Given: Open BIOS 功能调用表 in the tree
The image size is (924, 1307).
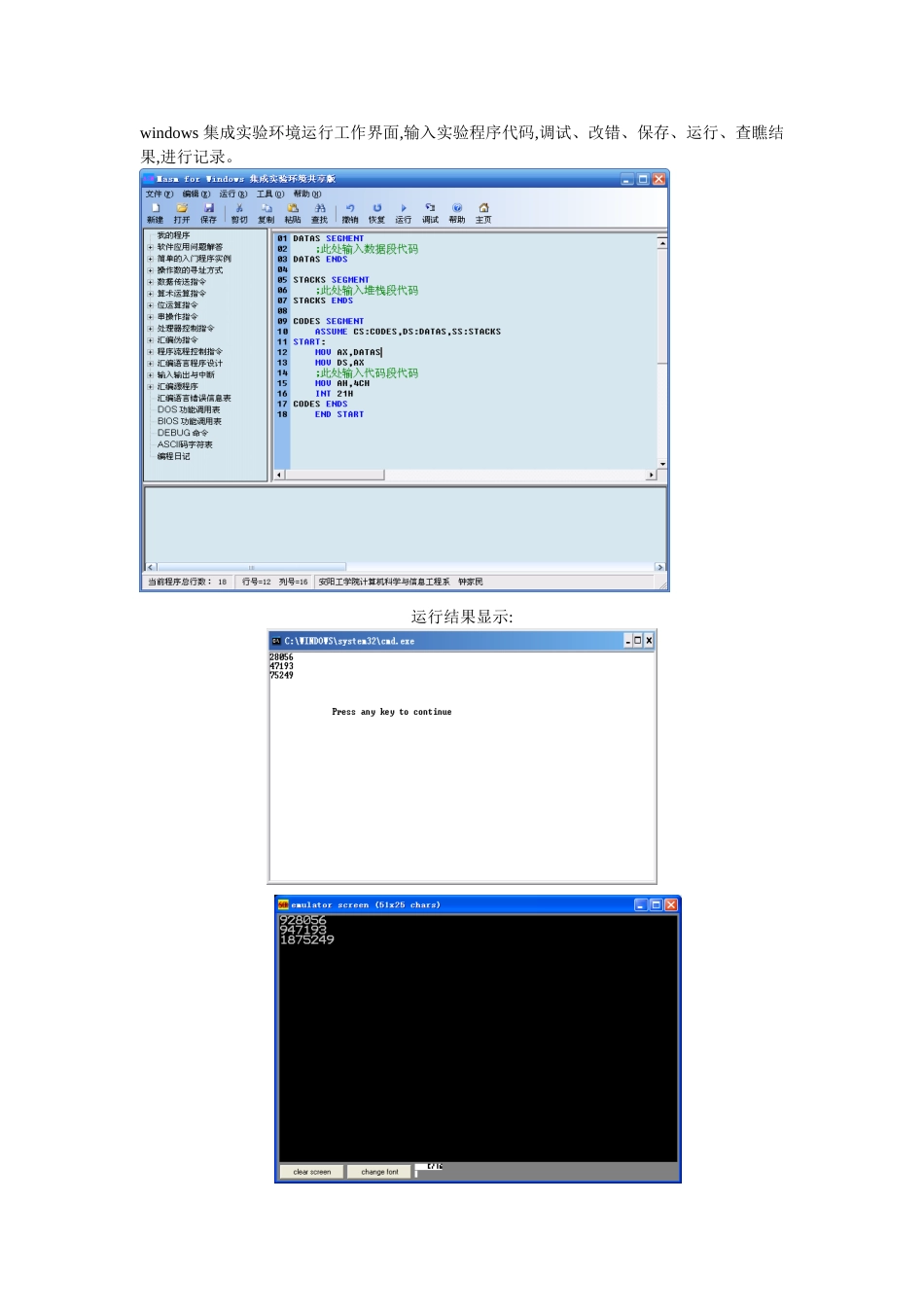Looking at the screenshot, I should click(190, 422).
